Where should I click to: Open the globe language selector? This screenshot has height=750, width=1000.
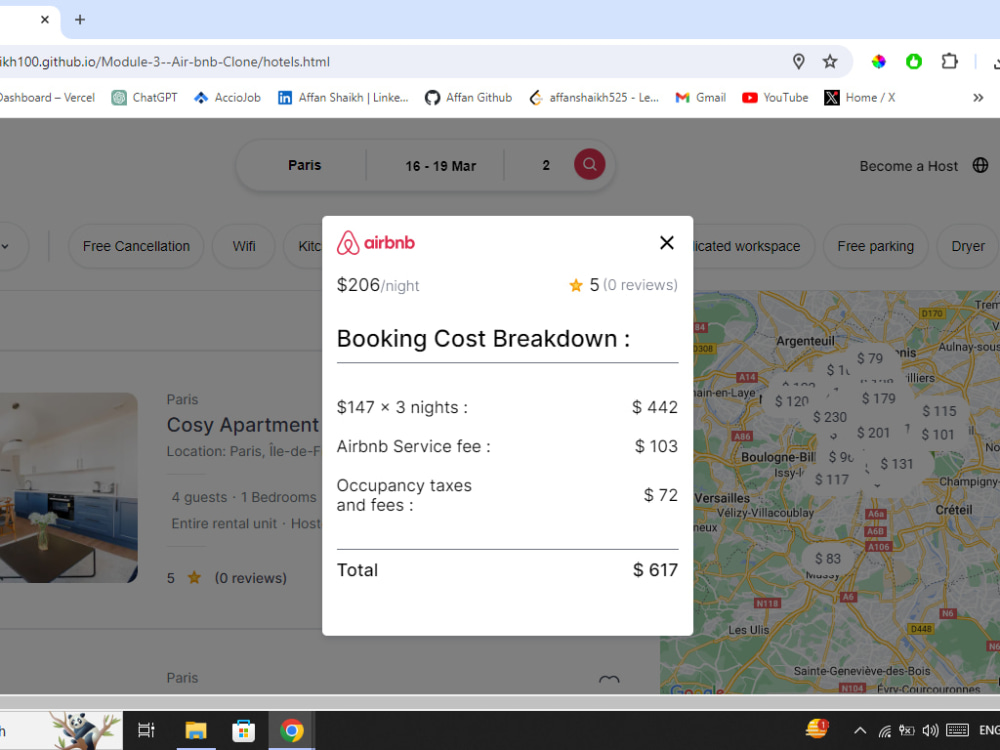980,165
